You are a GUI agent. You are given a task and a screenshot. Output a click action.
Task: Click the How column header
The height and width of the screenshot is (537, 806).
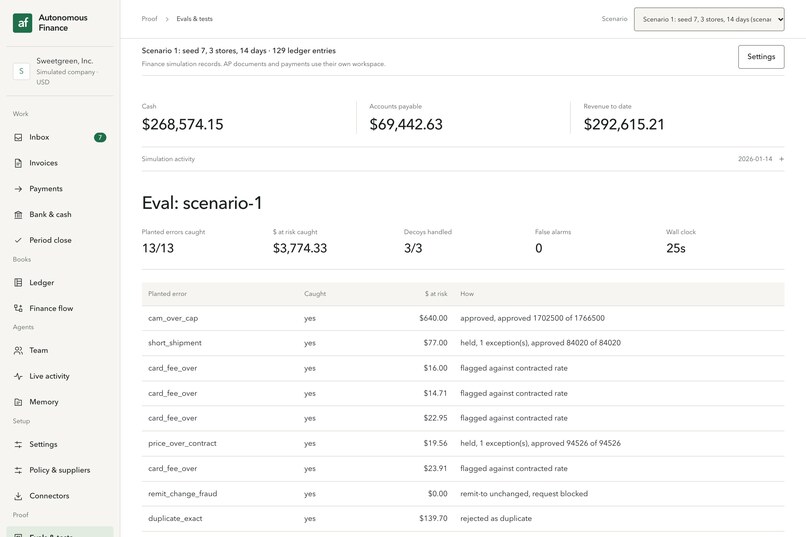[467, 294]
